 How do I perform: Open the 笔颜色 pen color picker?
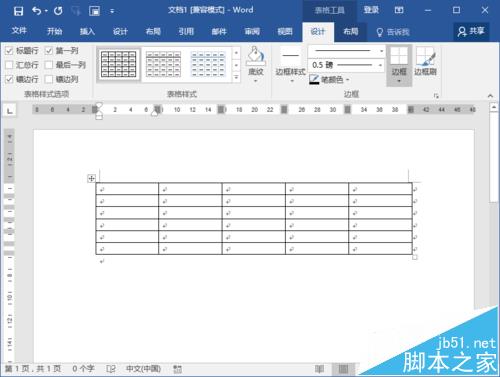[x=329, y=79]
